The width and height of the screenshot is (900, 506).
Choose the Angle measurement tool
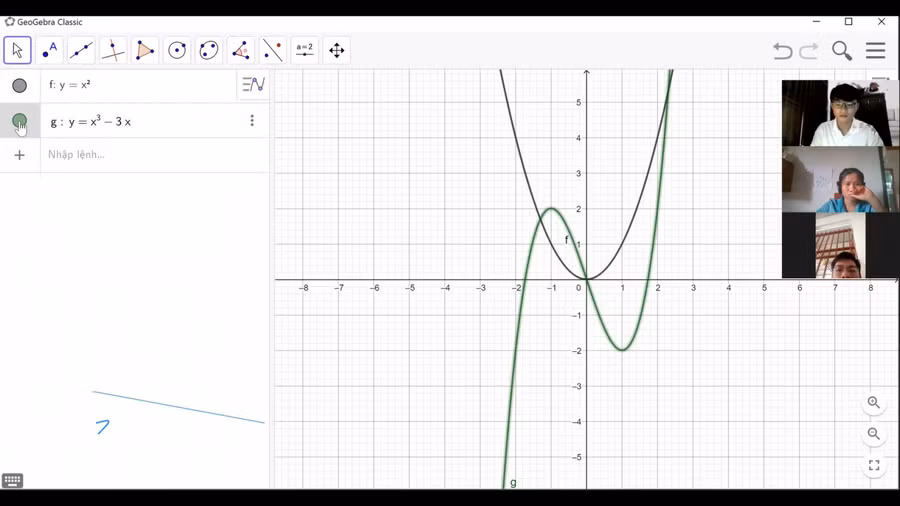point(241,50)
